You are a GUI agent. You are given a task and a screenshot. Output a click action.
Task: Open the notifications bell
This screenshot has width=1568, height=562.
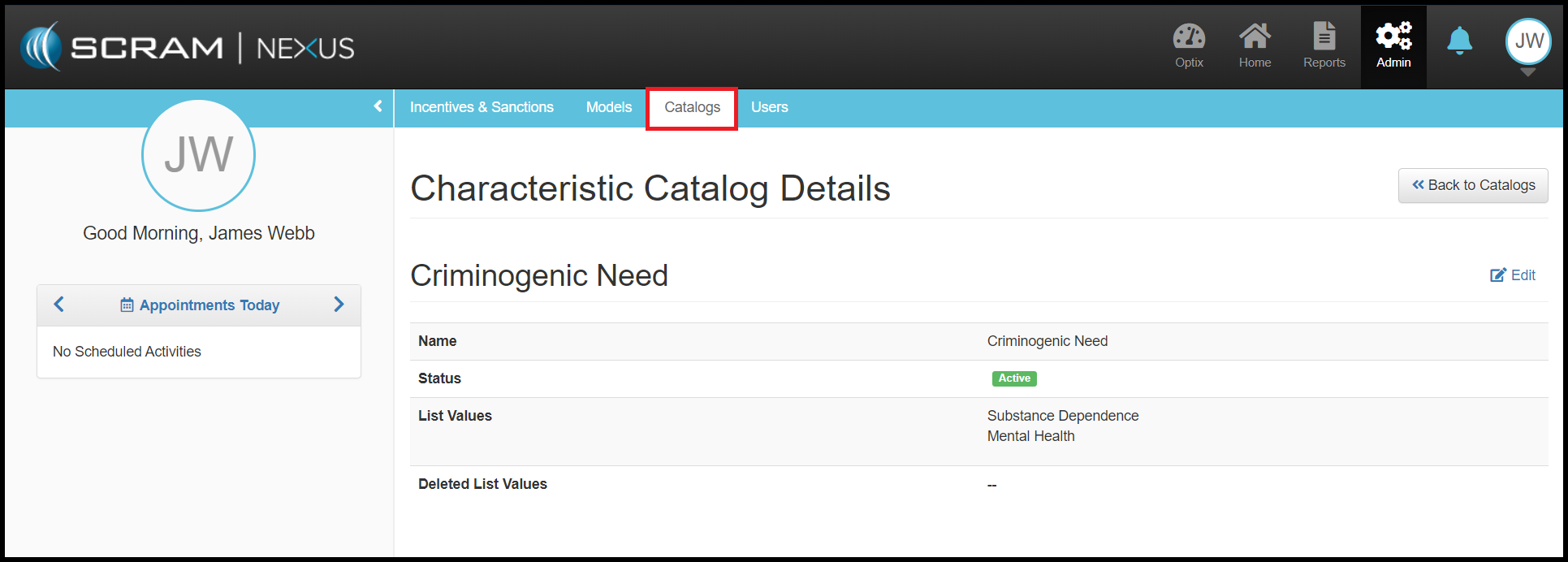pyautogui.click(x=1459, y=41)
